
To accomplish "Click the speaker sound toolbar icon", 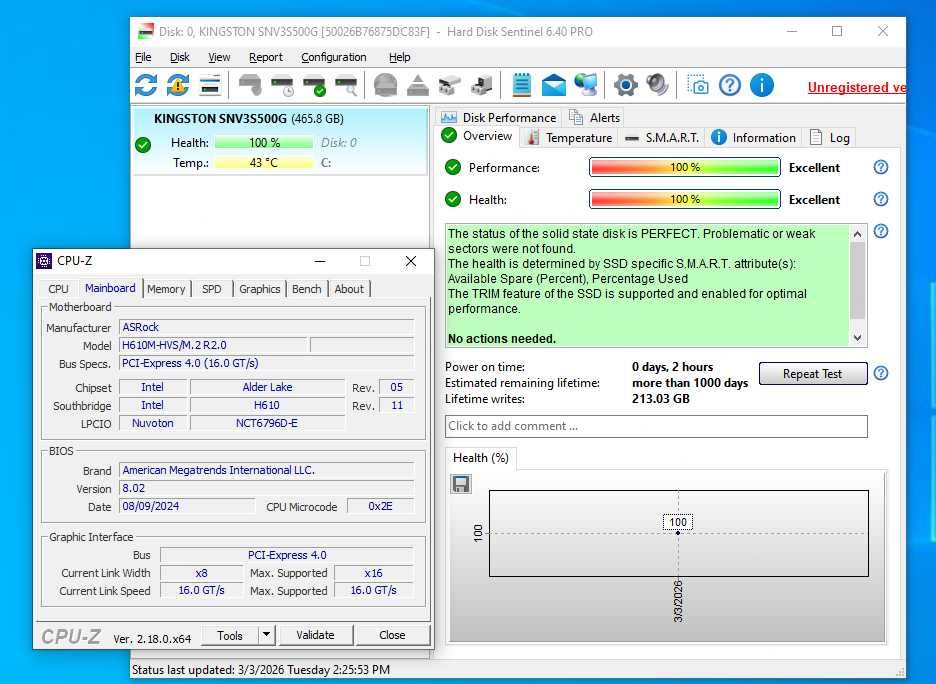I will 657,85.
